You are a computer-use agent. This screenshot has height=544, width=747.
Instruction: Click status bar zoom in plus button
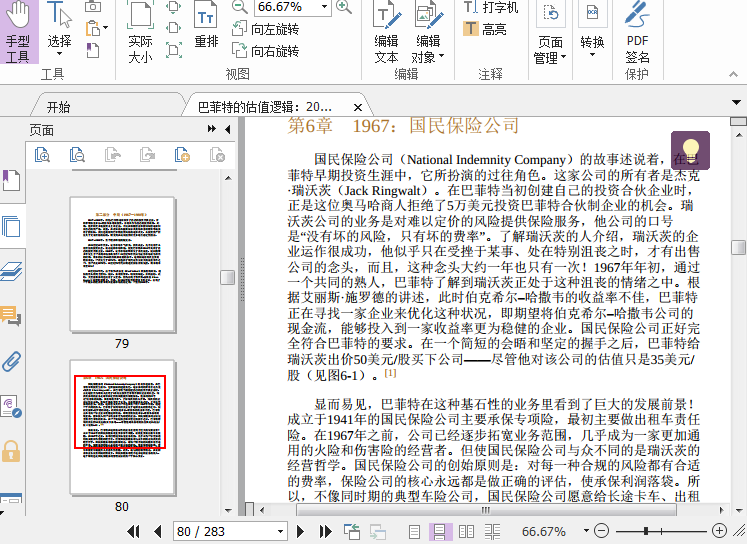click(x=719, y=530)
